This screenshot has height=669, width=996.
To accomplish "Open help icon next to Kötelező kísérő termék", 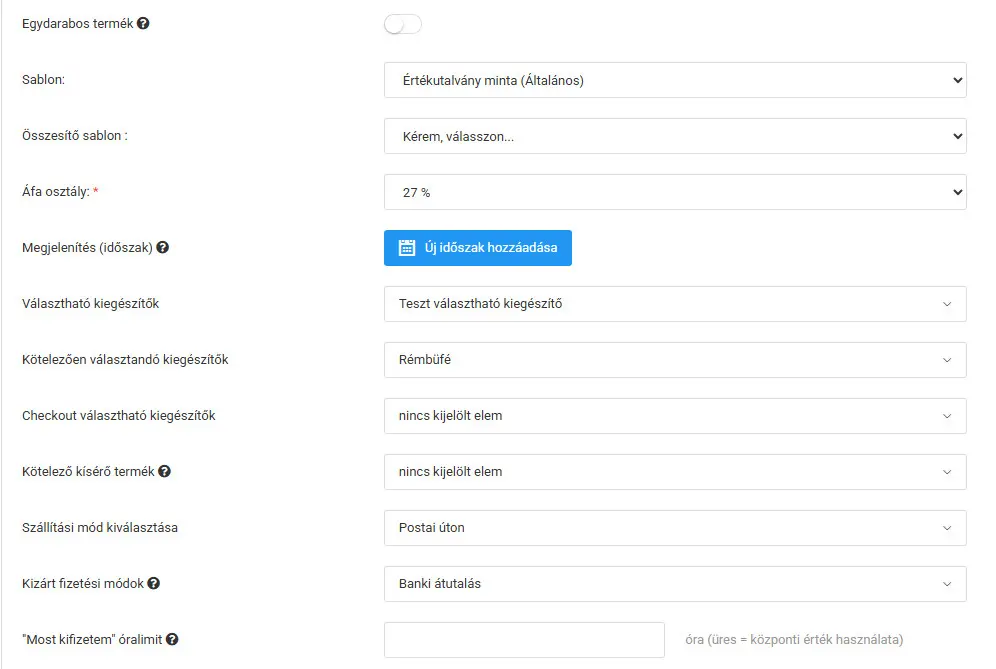I will click(165, 471).
